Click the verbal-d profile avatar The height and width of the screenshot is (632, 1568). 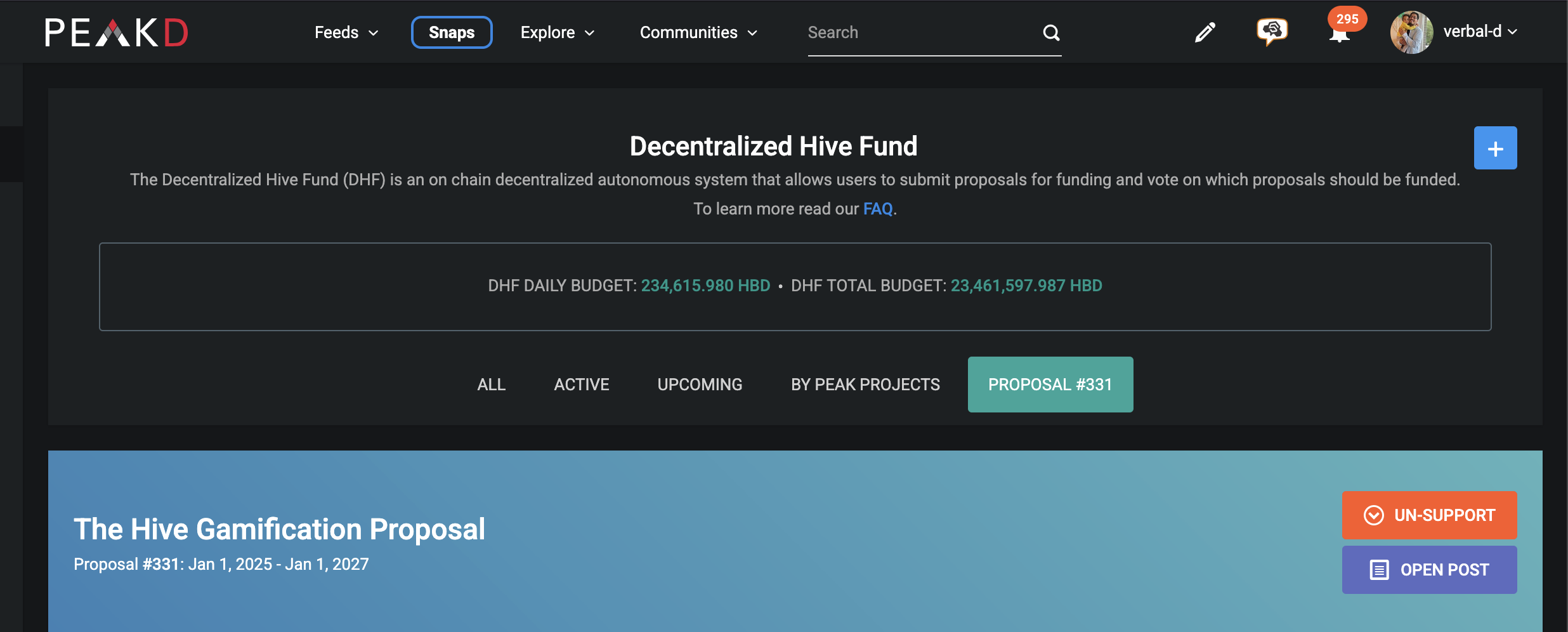[x=1411, y=32]
